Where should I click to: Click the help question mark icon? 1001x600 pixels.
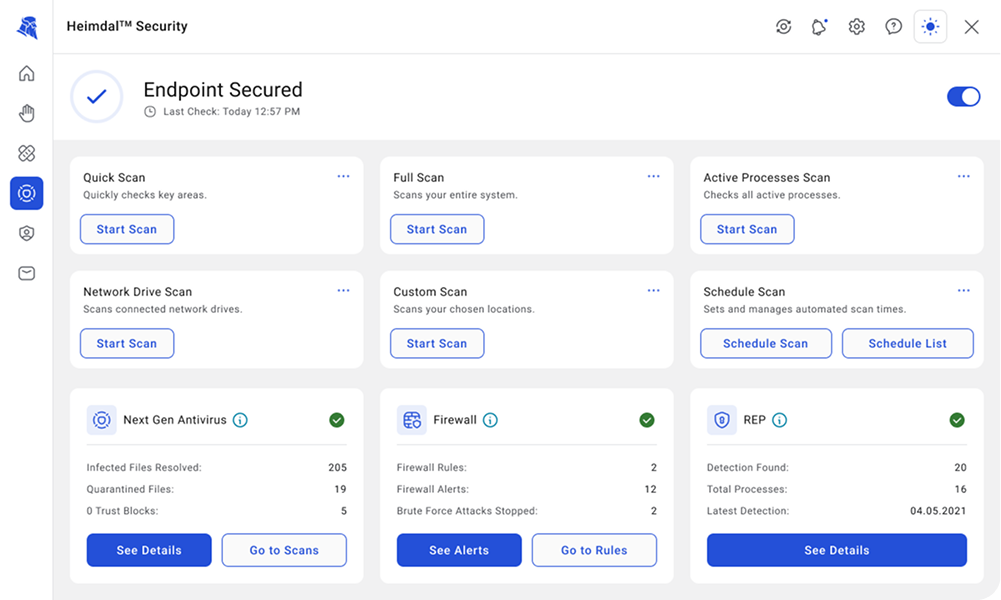pos(893,27)
